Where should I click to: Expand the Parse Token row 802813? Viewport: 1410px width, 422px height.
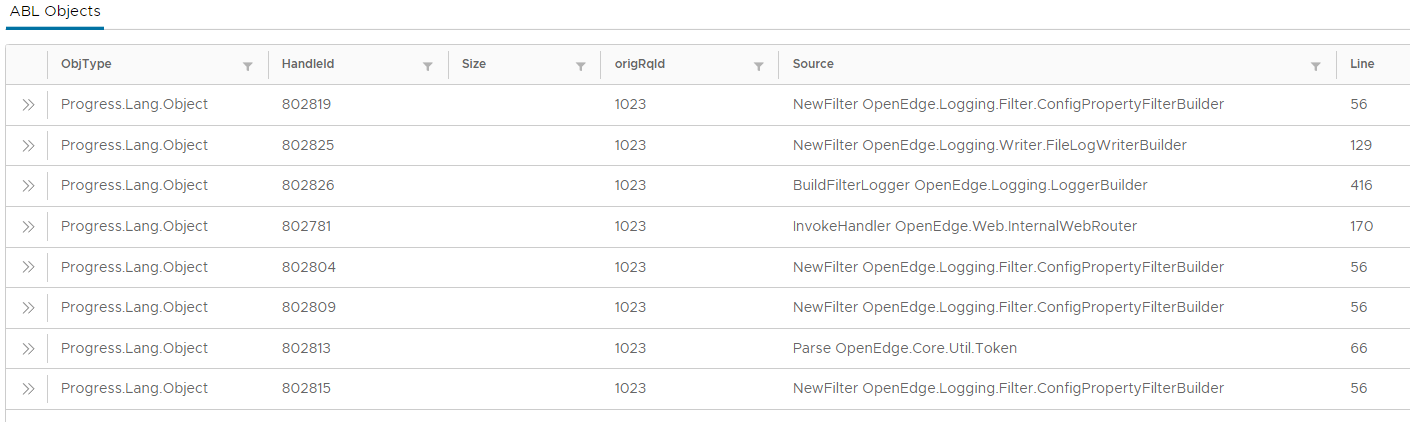click(x=28, y=349)
